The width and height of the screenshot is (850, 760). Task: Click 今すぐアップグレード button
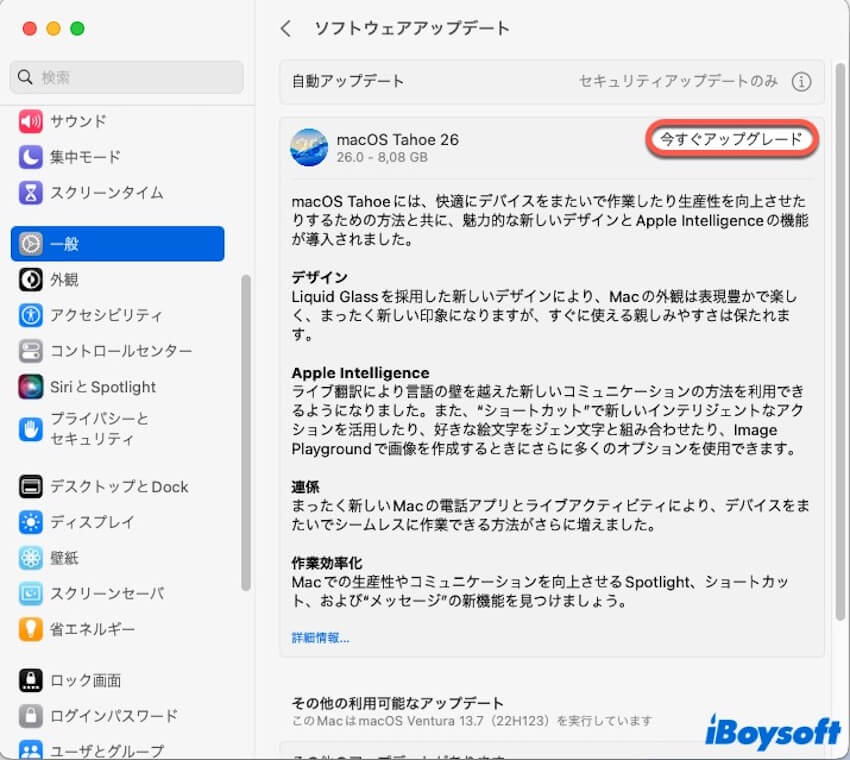(731, 139)
